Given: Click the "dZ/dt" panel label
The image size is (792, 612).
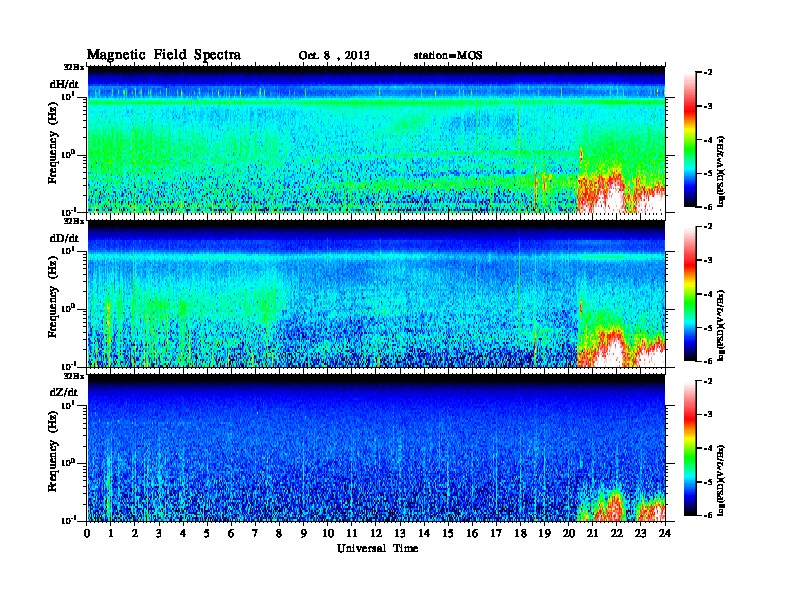Looking at the screenshot, I should (x=64, y=392).
